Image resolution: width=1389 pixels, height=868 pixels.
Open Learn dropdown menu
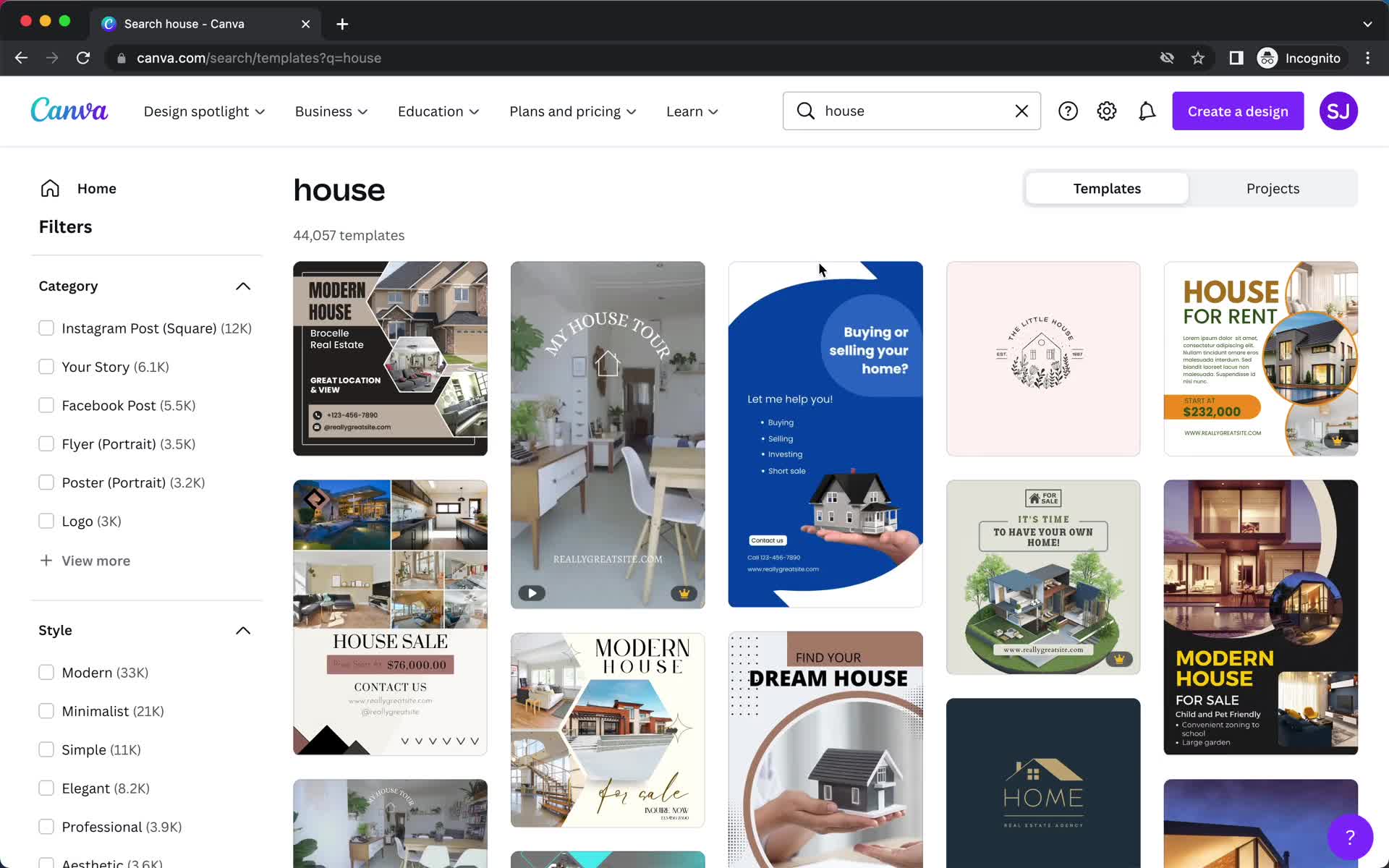(692, 111)
